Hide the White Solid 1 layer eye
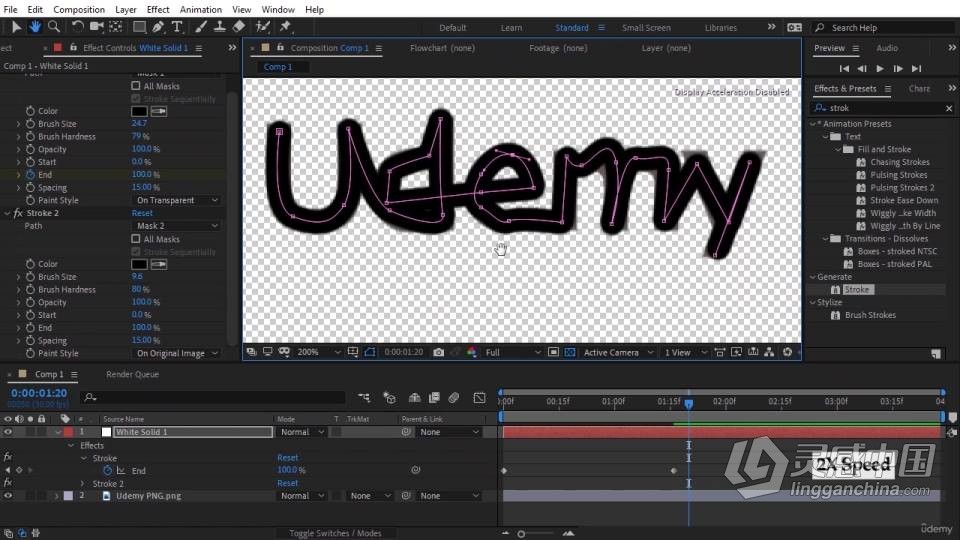The image size is (960, 540). click(x=8, y=432)
